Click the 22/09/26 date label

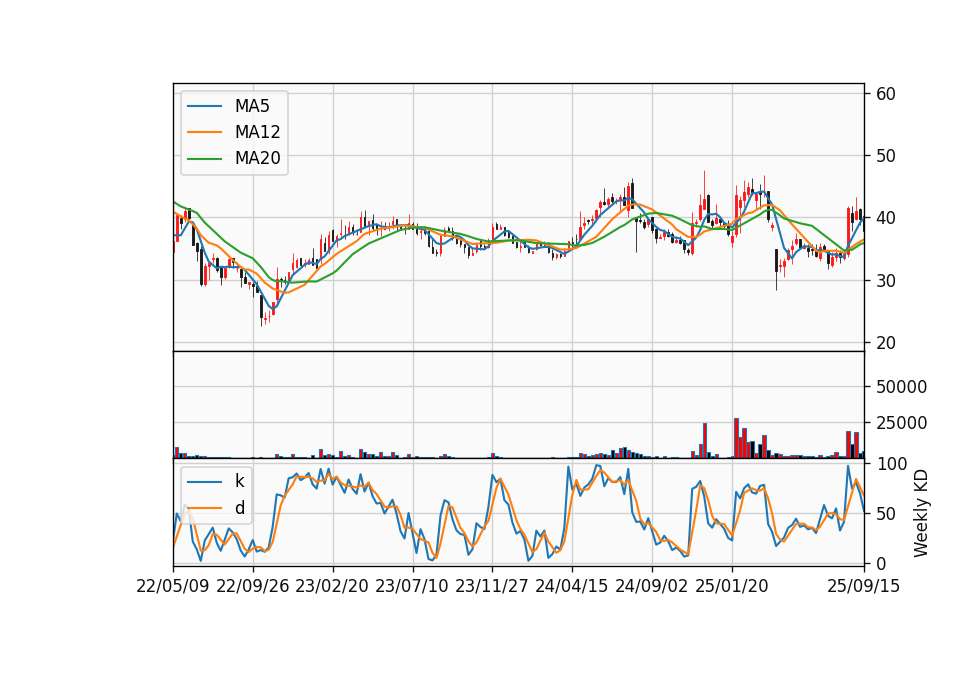pos(253,586)
